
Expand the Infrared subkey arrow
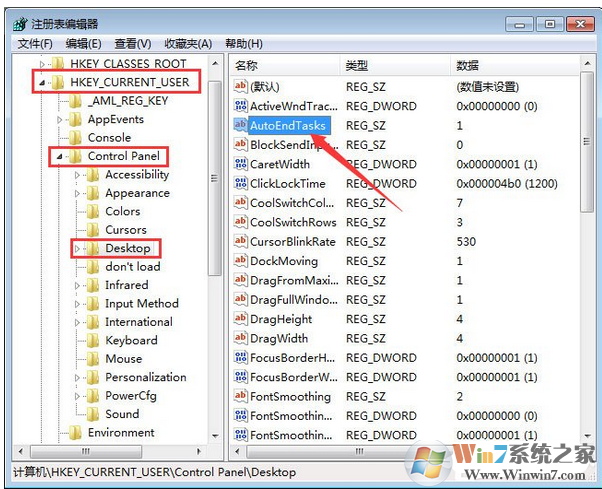[x=77, y=286]
